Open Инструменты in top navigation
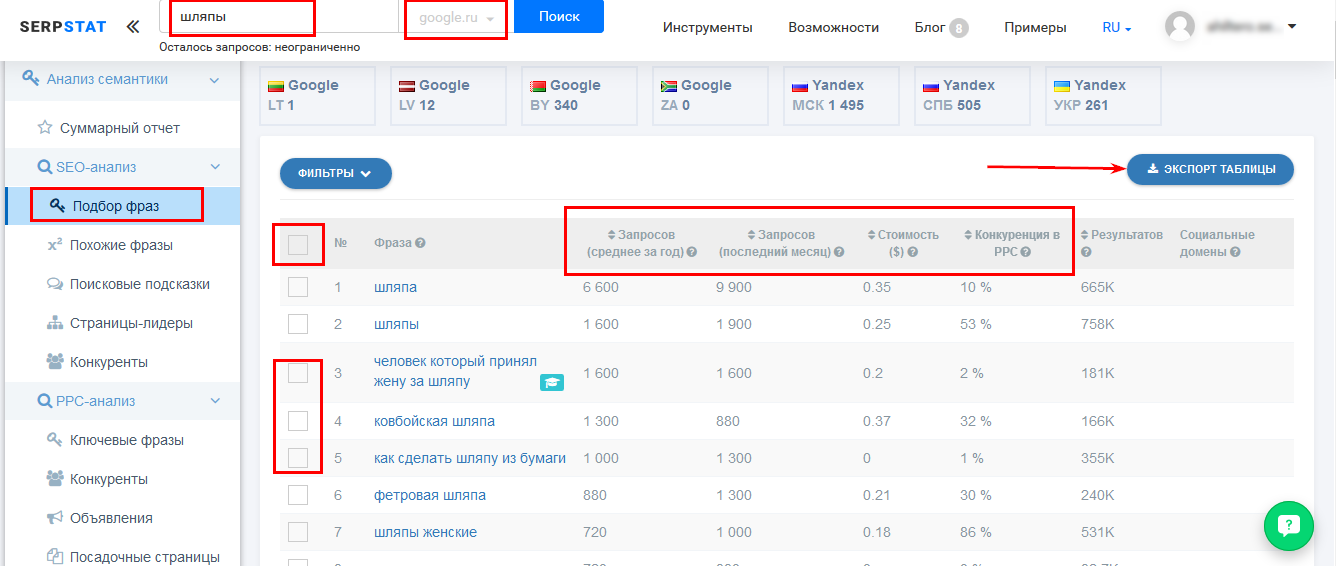This screenshot has height=566, width=1336. point(707,28)
